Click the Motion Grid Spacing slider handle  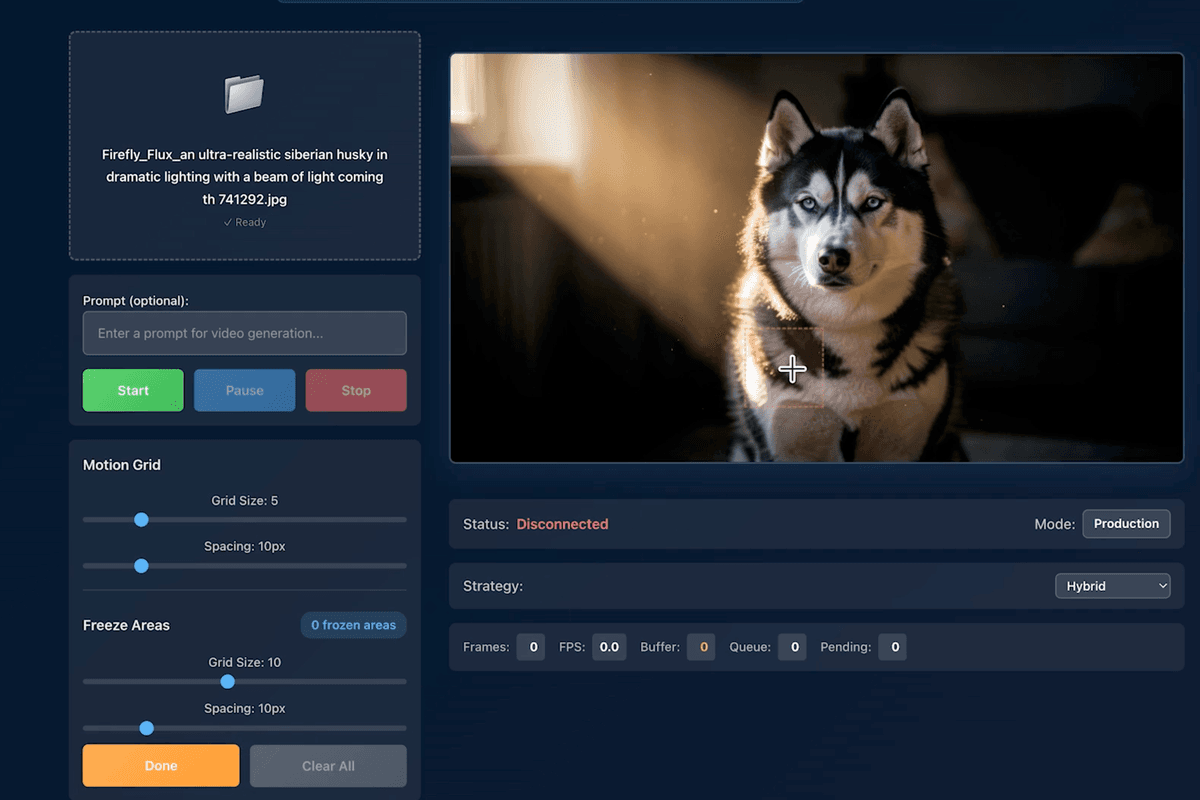[141, 566]
